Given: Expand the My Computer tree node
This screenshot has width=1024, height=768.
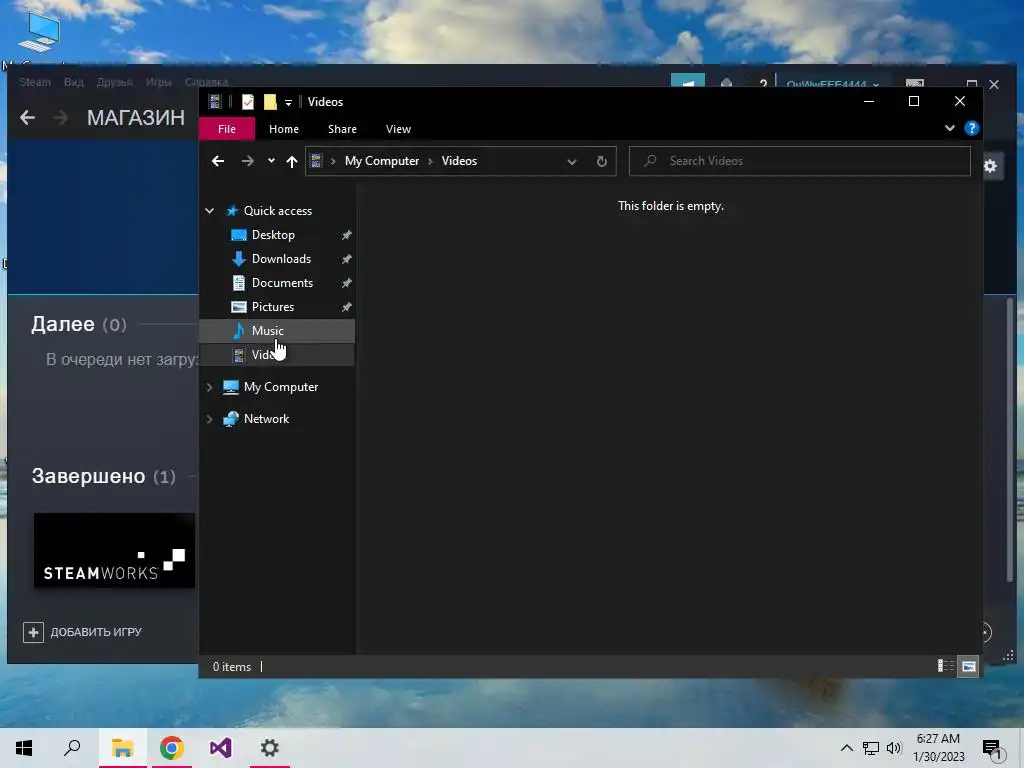Looking at the screenshot, I should pos(210,387).
